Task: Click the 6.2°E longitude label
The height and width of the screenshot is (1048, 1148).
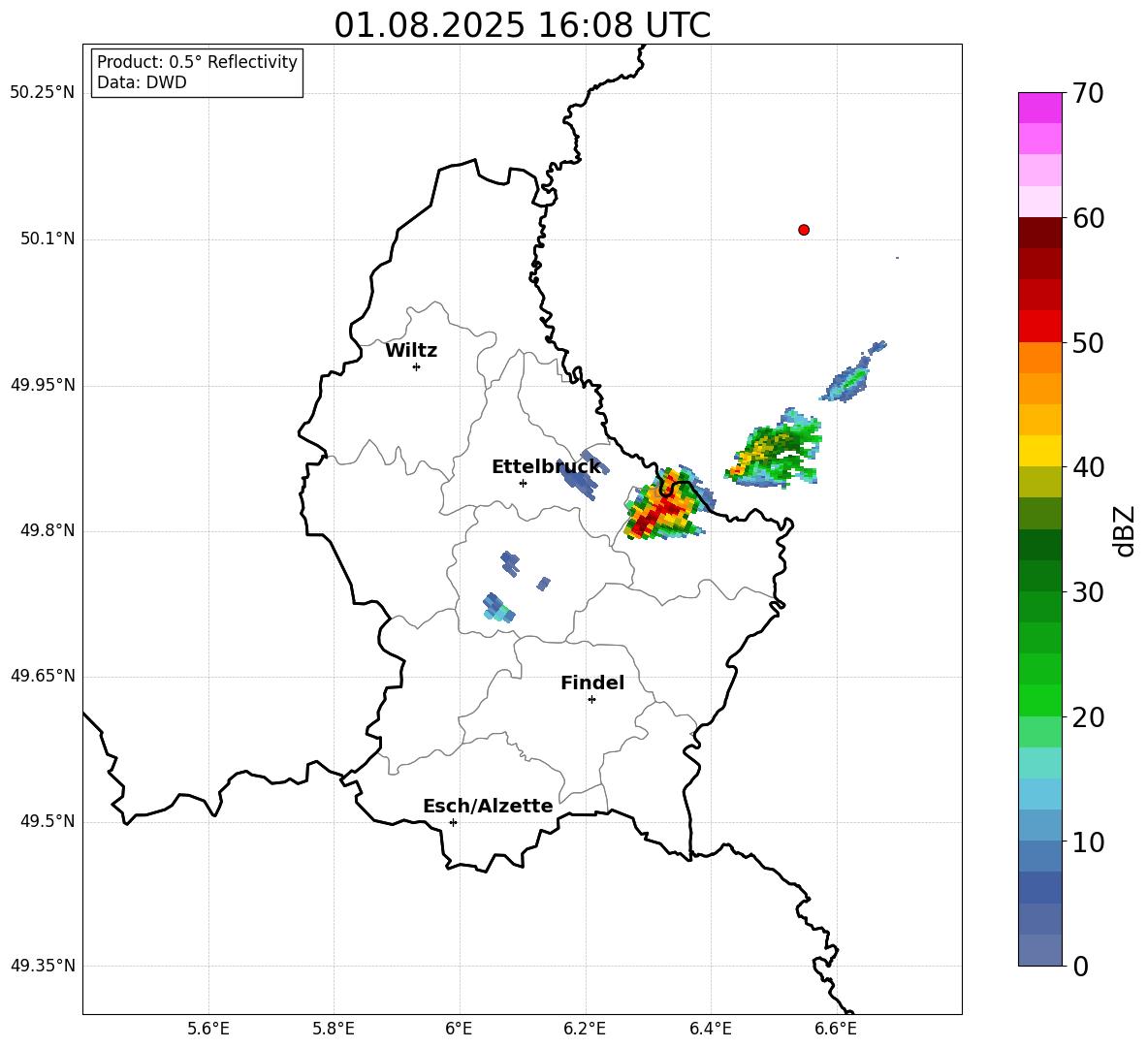Action: click(x=585, y=1029)
